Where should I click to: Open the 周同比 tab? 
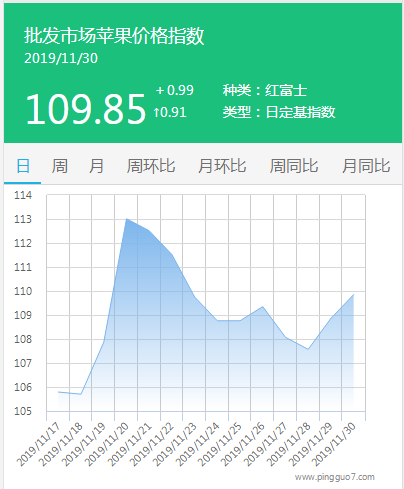[x=294, y=166]
